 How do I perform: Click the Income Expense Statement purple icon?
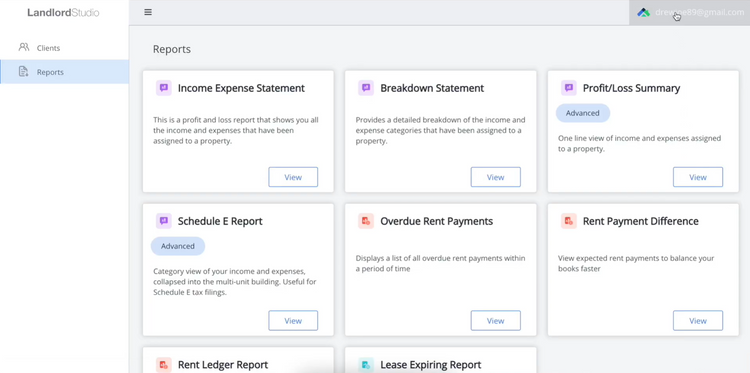pyautogui.click(x=164, y=88)
